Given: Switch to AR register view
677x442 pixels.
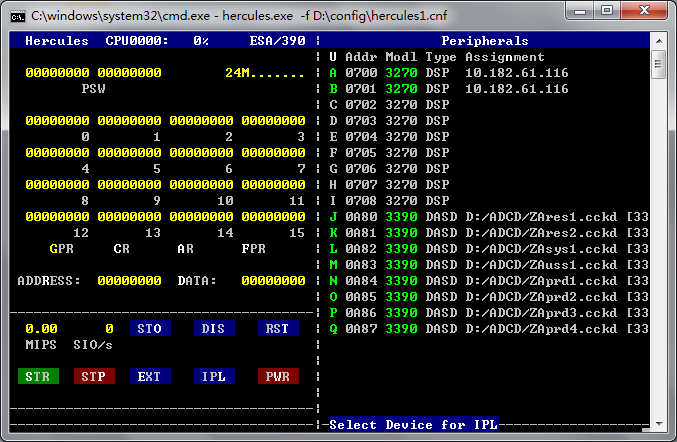Looking at the screenshot, I should tap(185, 249).
